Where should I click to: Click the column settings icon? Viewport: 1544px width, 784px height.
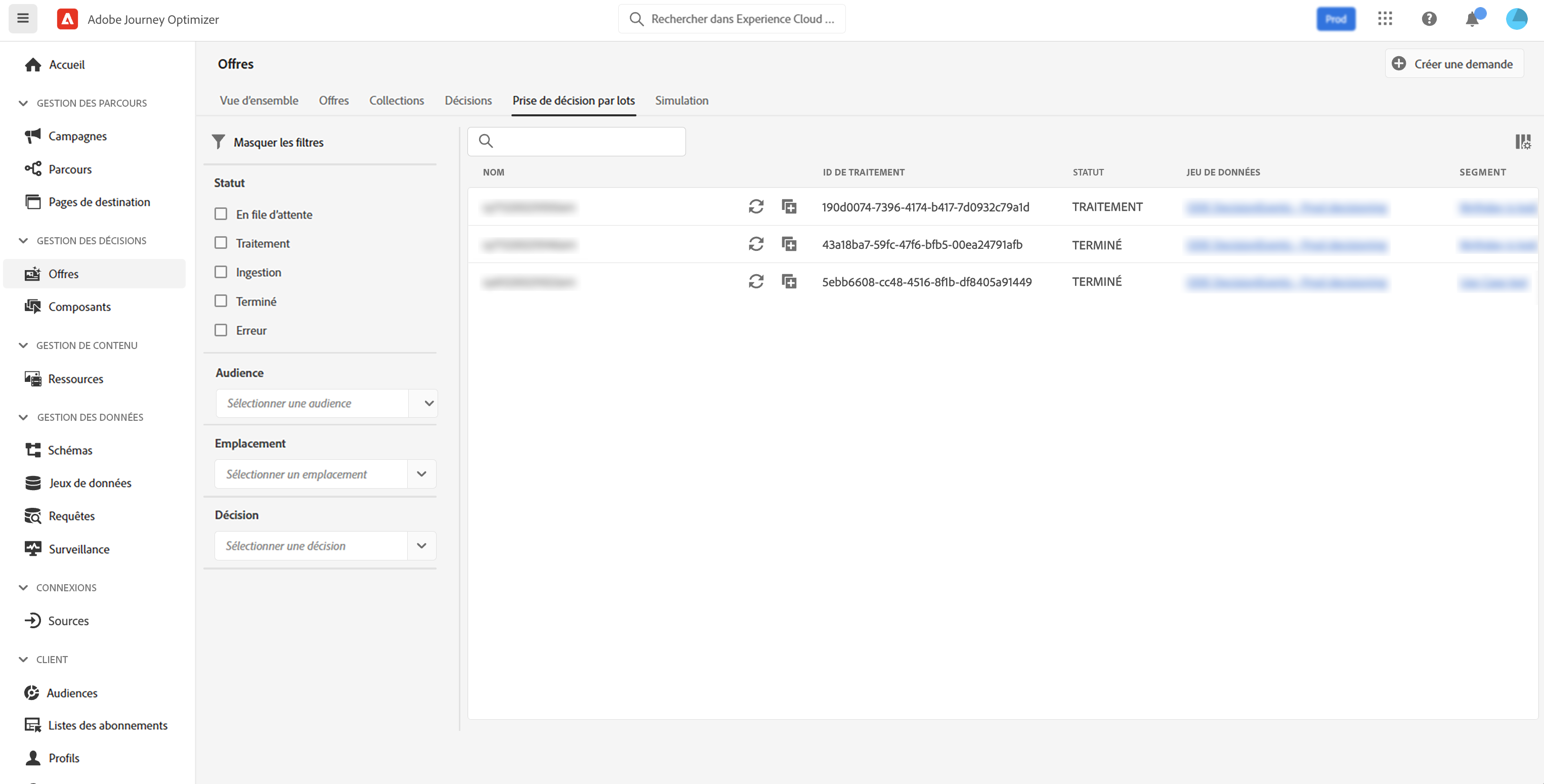1522,142
